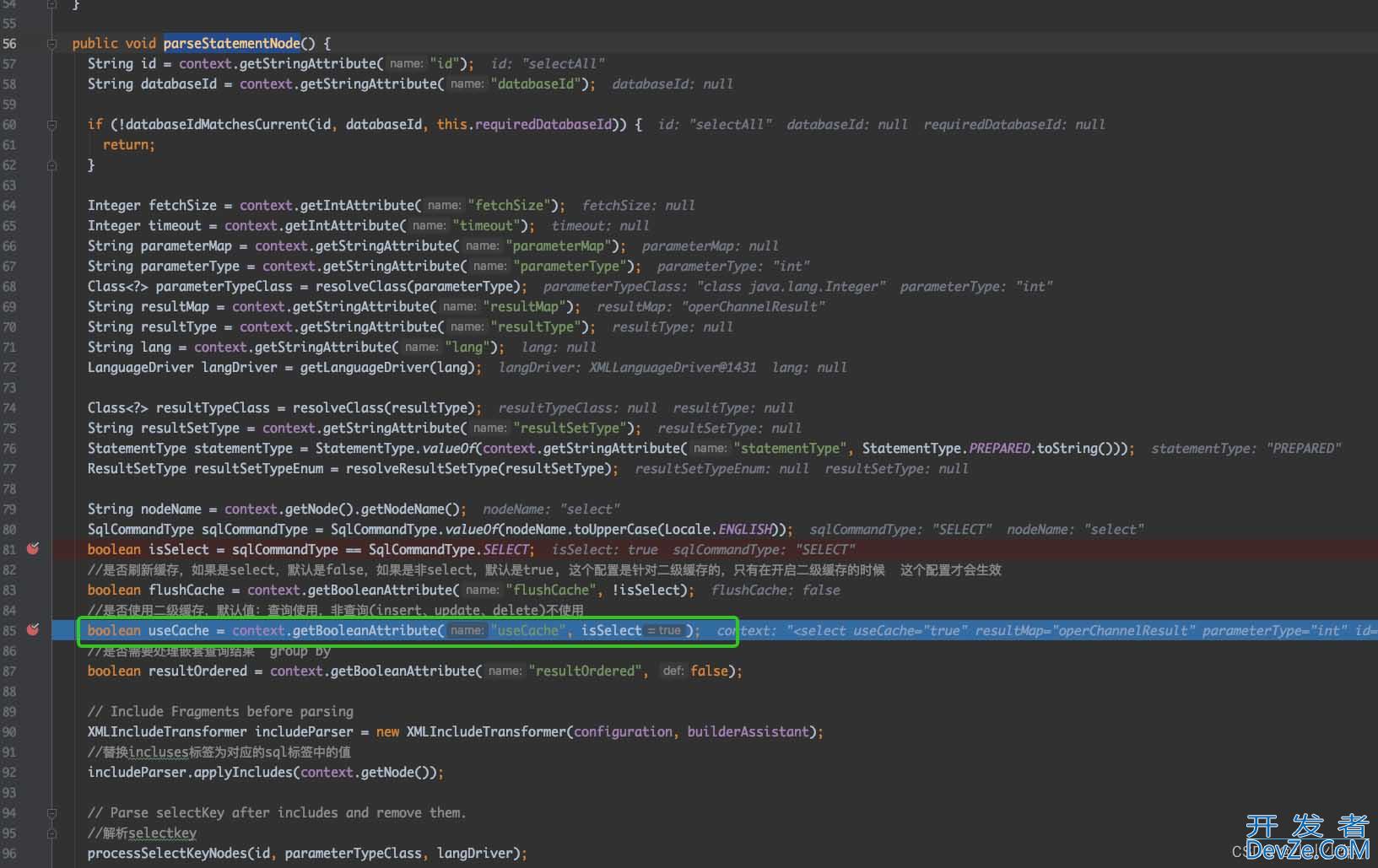Remove the breakpoint on line 85
Screen dimensions: 1378x868
point(33,630)
